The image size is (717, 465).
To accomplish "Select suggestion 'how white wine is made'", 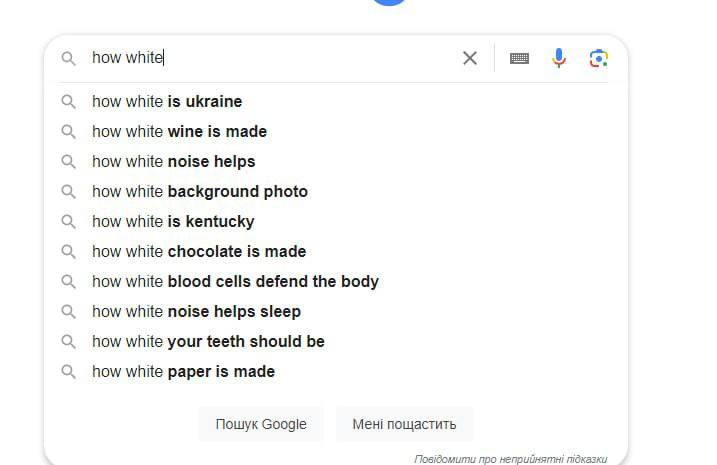I will pyautogui.click(x=179, y=132).
